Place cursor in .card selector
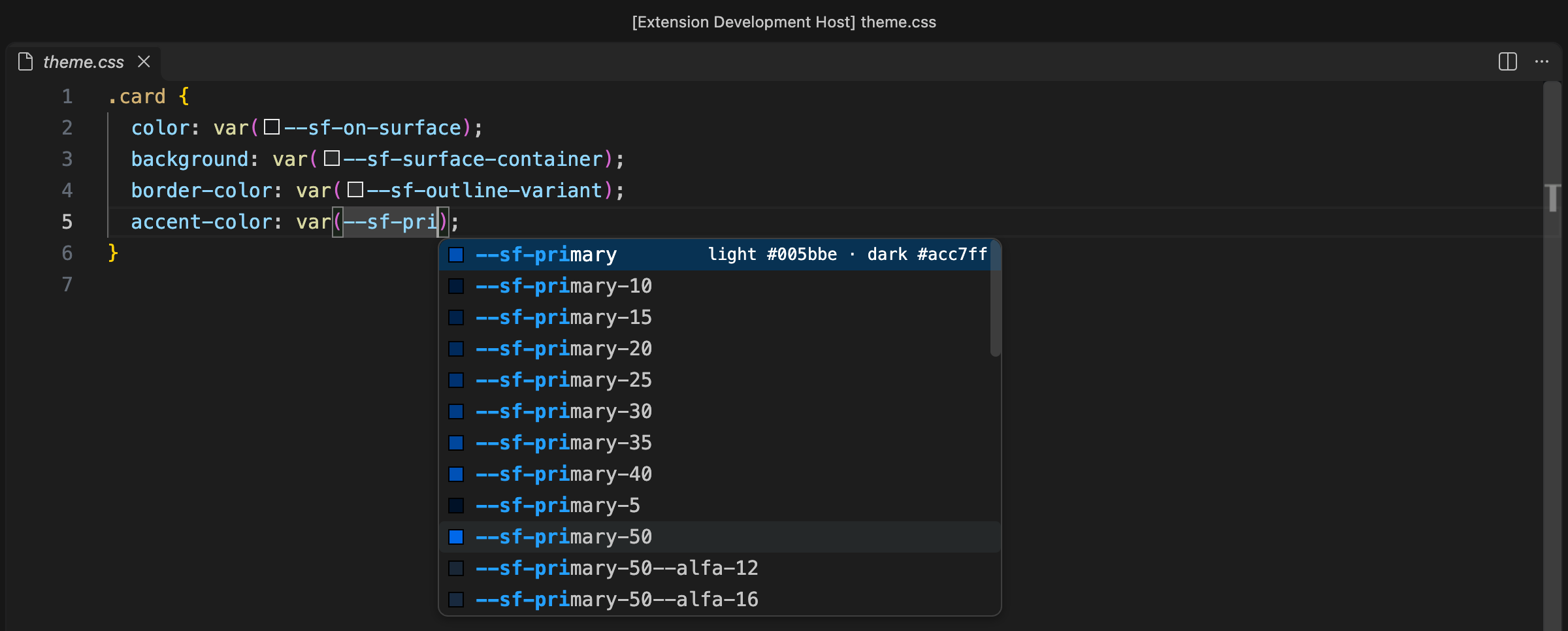The width and height of the screenshot is (1568, 631). [x=137, y=97]
